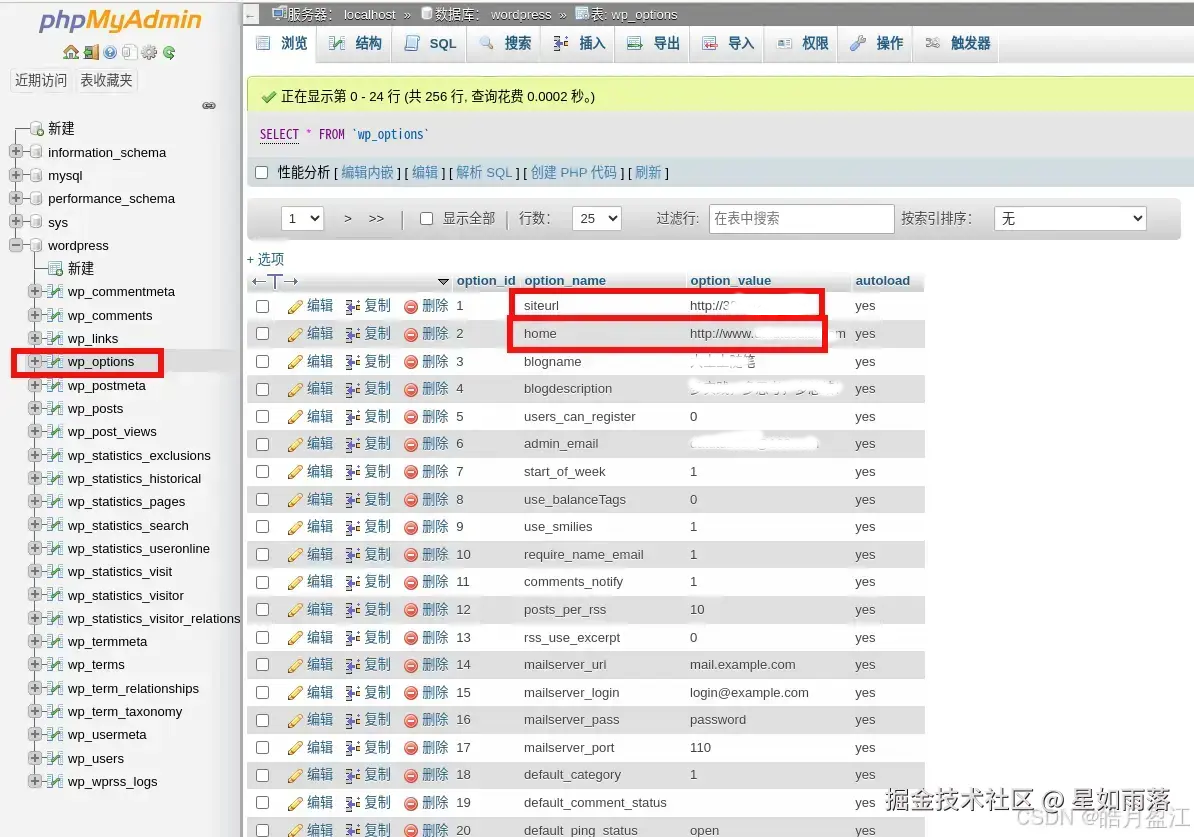The width and height of the screenshot is (1194, 837).
Task: Click the wp_users table icon in the tree
Action: click(55, 759)
